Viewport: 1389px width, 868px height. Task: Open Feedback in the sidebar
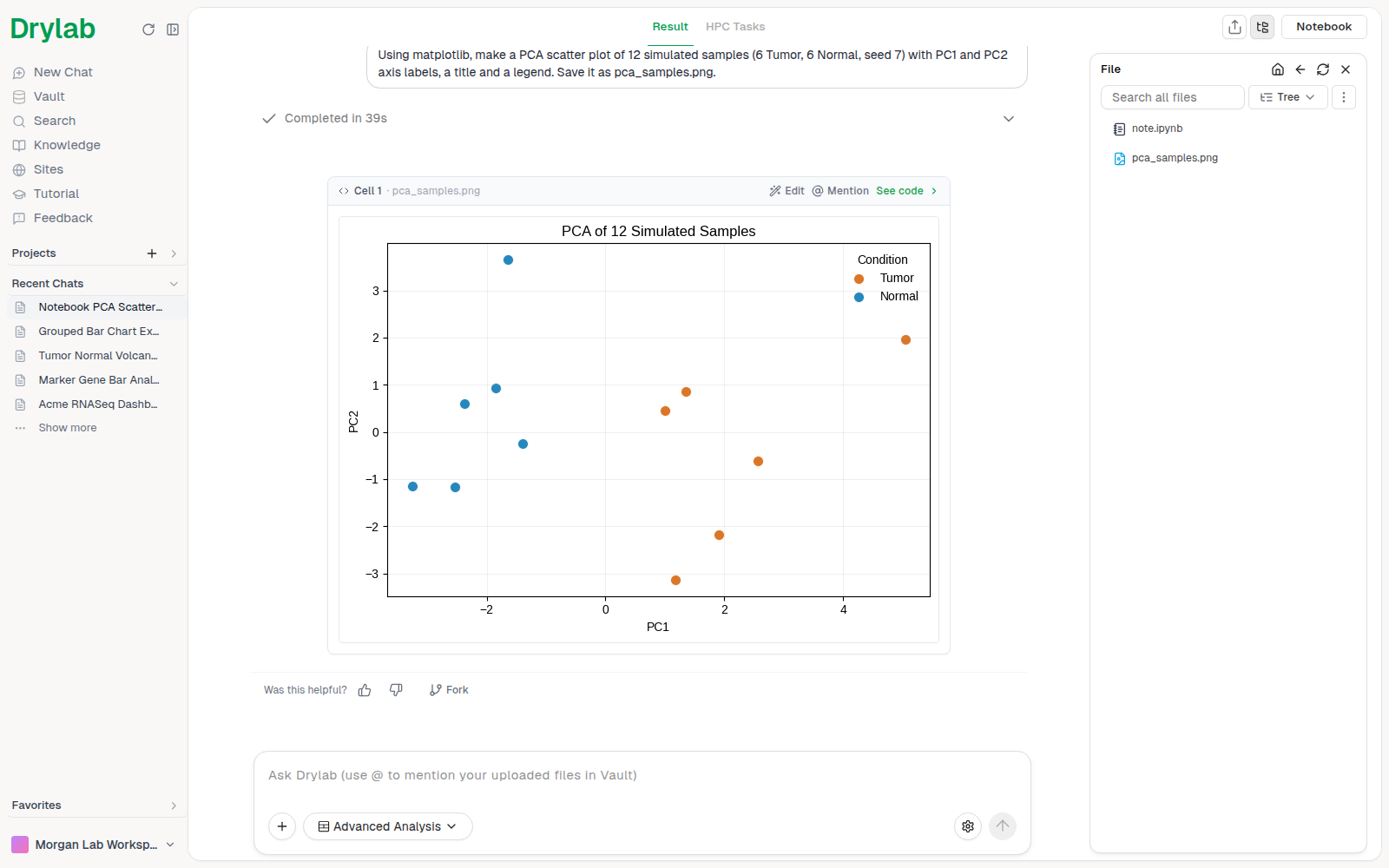pos(63,218)
